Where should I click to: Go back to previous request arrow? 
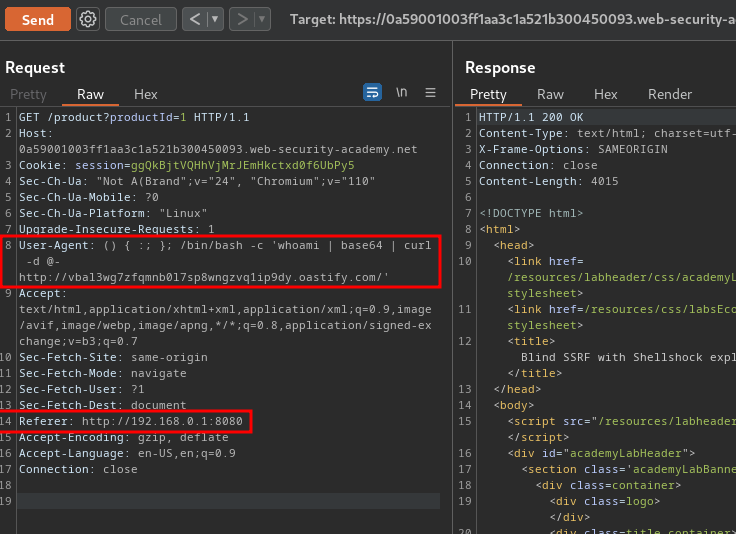tap(195, 19)
